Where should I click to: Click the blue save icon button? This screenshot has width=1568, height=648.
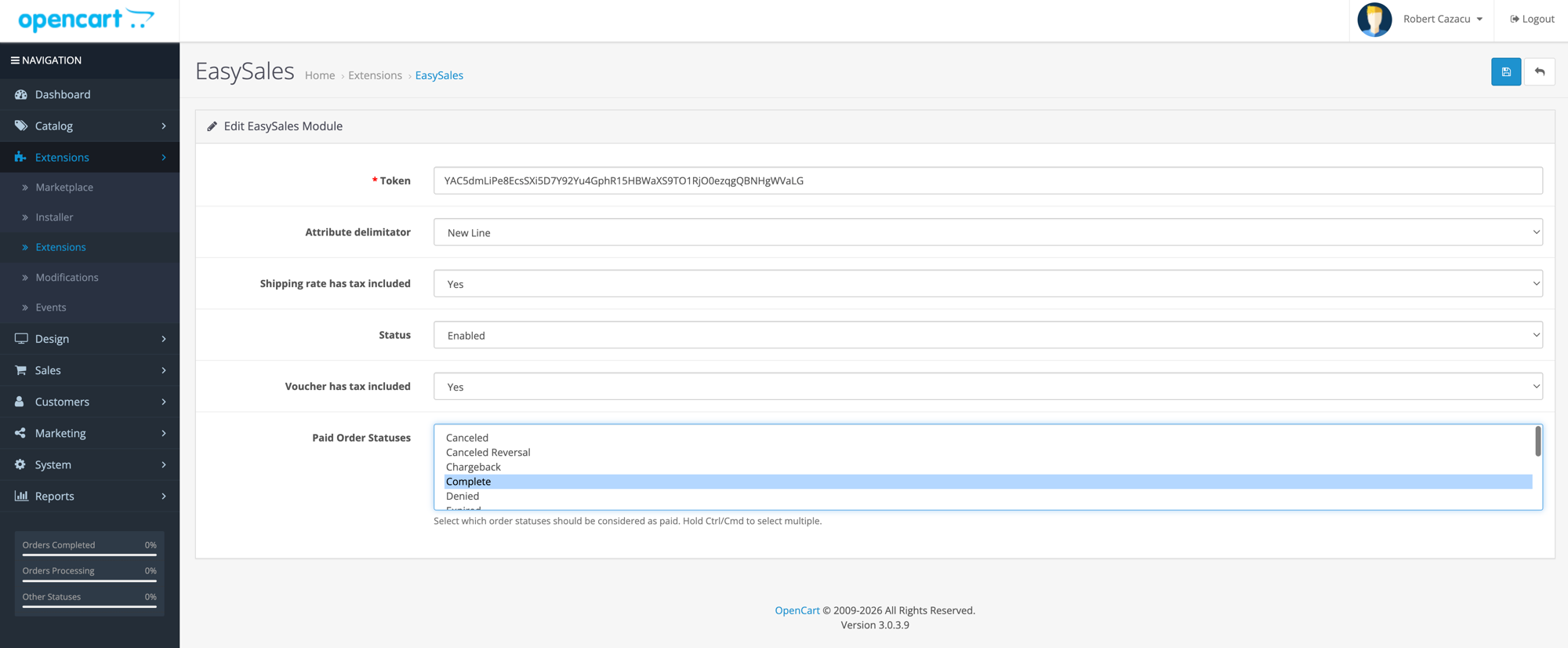(x=1505, y=72)
